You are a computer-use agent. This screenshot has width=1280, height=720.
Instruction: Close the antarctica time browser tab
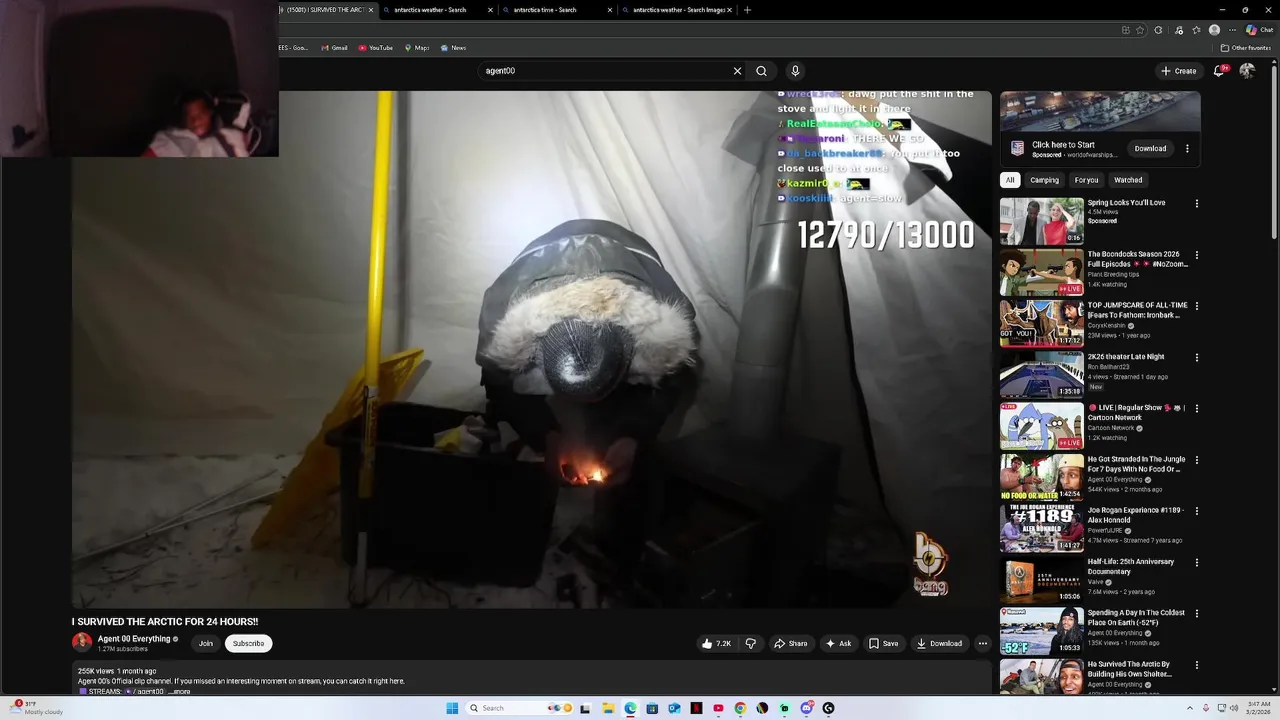[609, 10]
